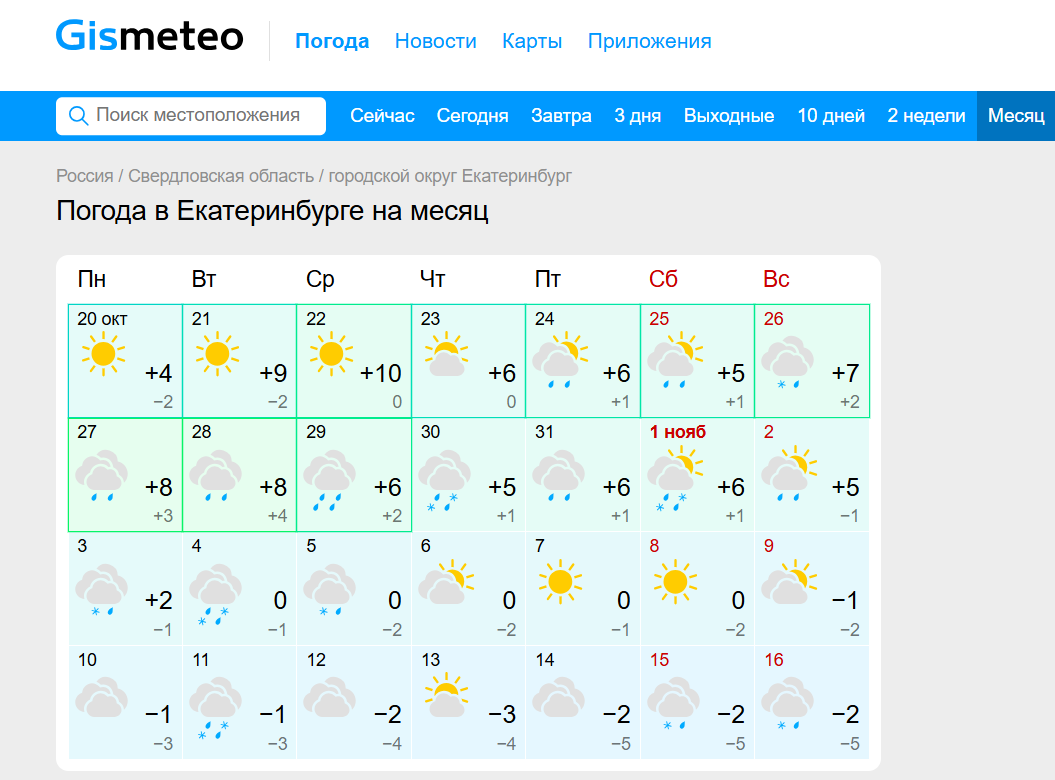The height and width of the screenshot is (780, 1055).
Task: Open the Россия breadcrumb link
Action: click(x=84, y=176)
